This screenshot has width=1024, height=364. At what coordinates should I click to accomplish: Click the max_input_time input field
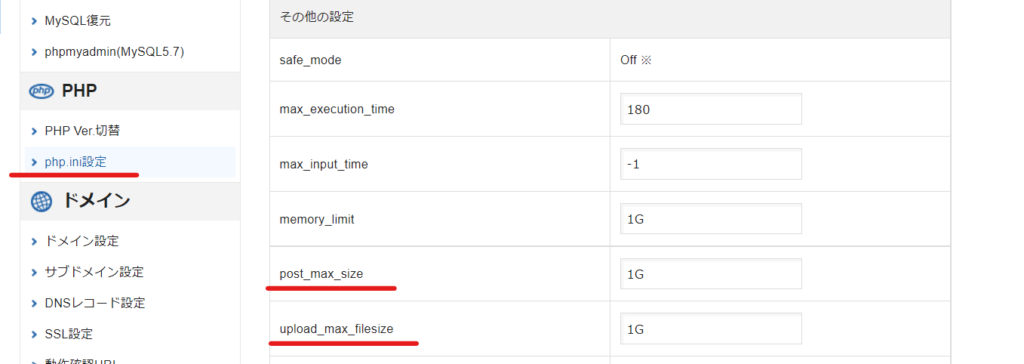point(711,164)
